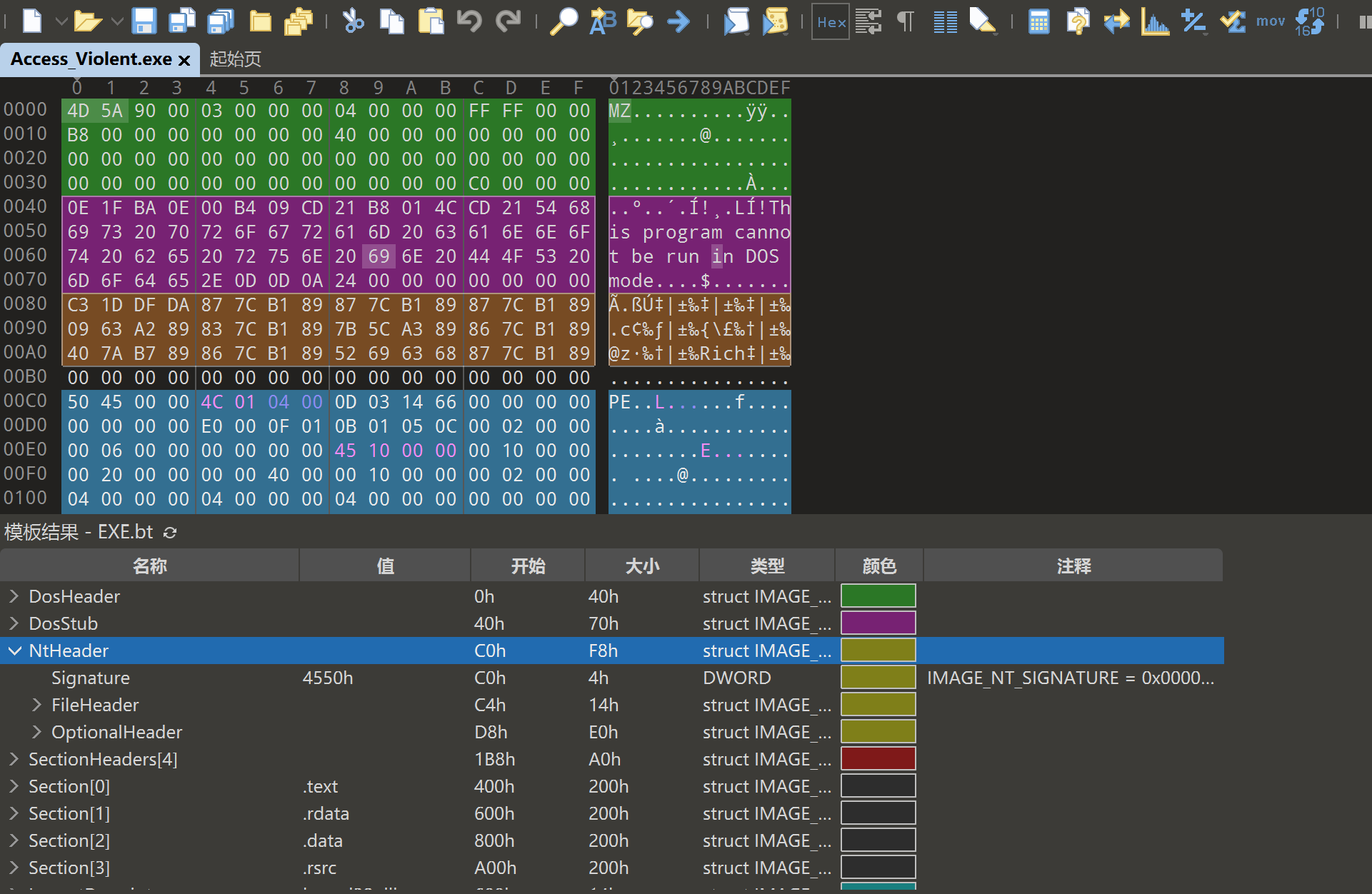Click the Goto blue arrow icon
Image resolution: width=1372 pixels, height=894 pixels.
[679, 21]
